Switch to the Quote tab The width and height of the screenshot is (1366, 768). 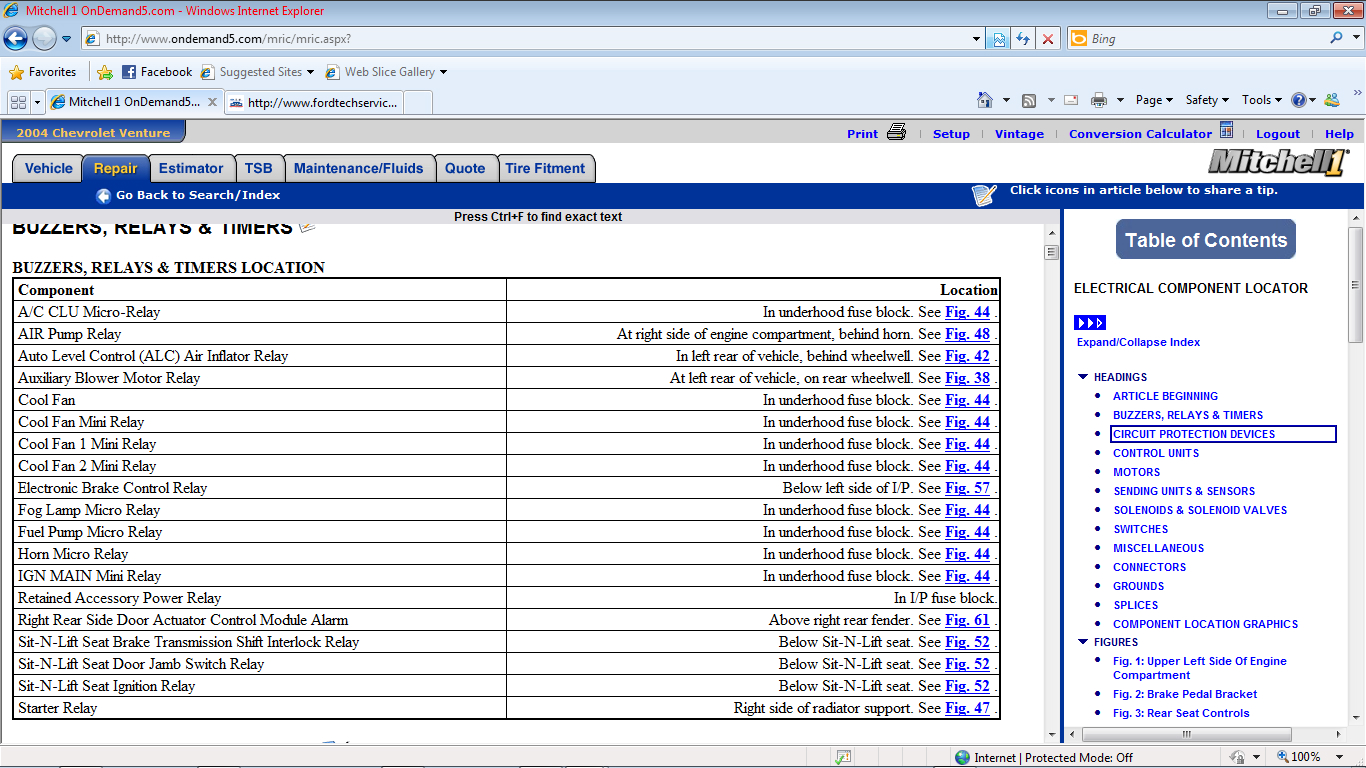tap(465, 169)
